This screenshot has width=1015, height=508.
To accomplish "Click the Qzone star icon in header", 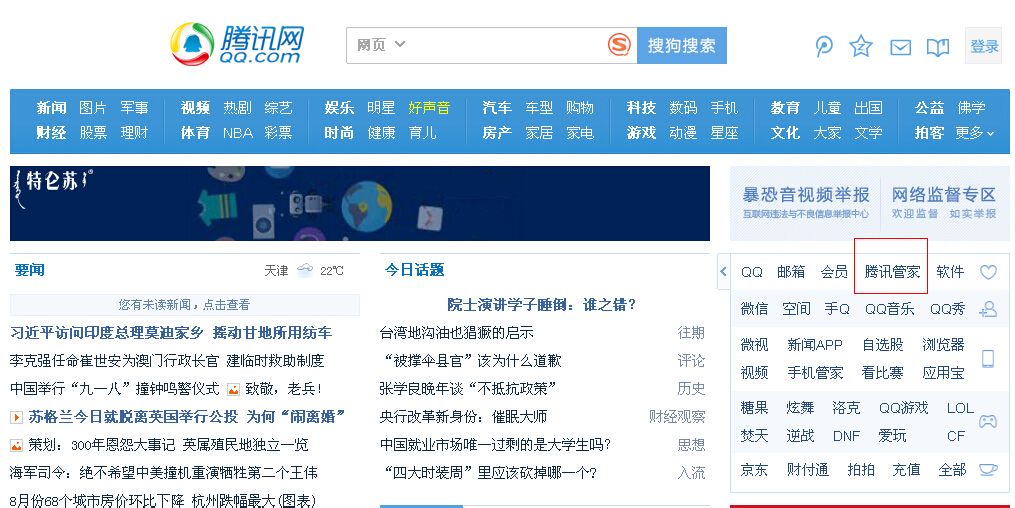I will point(861,46).
